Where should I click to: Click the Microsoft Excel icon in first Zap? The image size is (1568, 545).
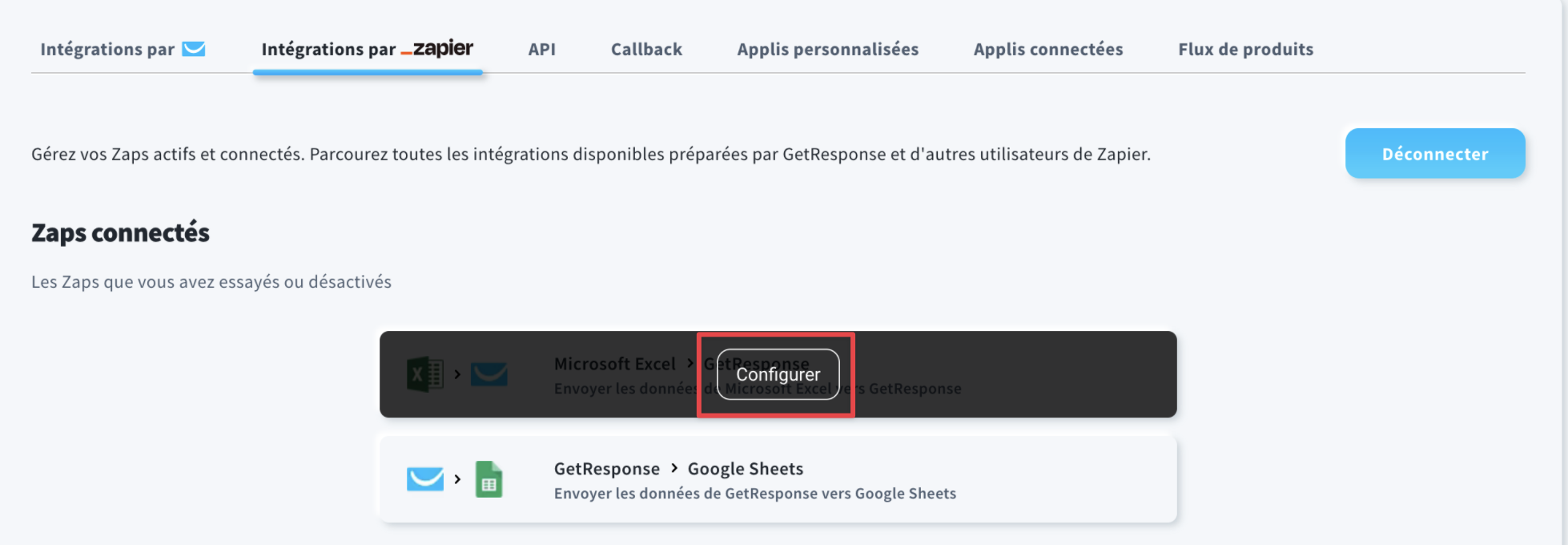pos(424,374)
